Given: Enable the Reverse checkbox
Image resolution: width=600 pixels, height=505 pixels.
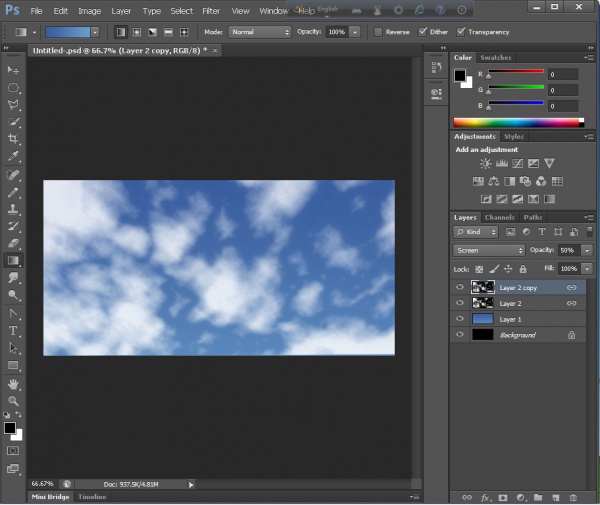Looking at the screenshot, I should (x=378, y=32).
